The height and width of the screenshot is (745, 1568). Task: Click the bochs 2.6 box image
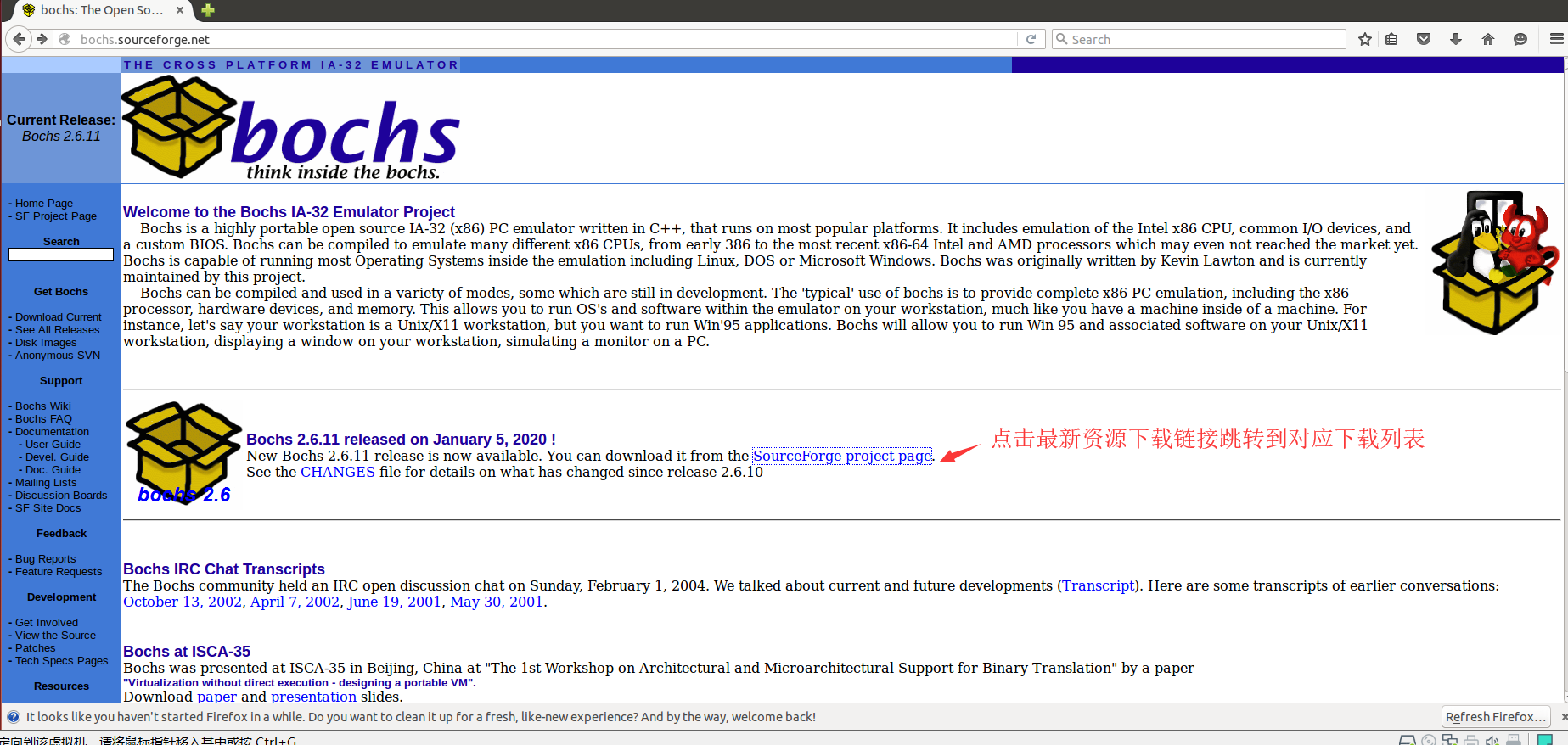(184, 454)
